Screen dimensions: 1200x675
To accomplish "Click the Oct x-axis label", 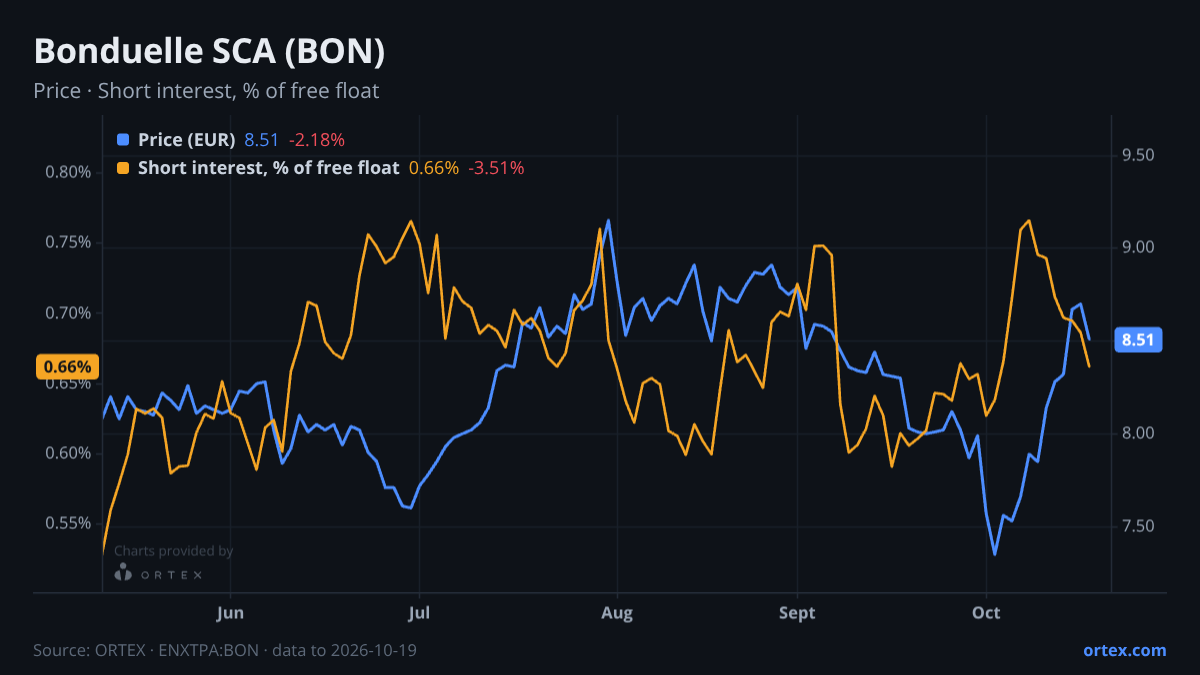I will coord(986,613).
